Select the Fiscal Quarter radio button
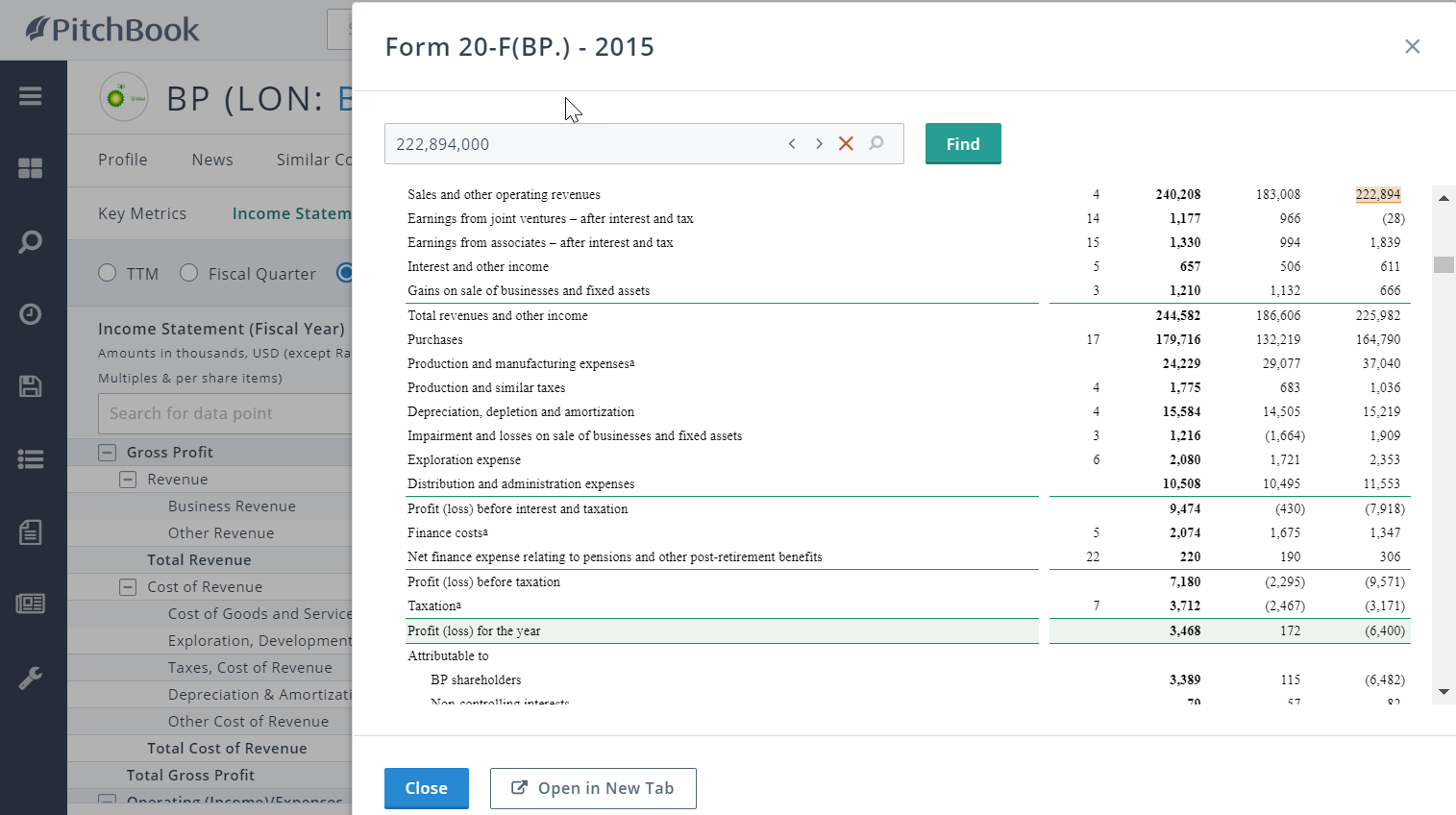This screenshot has height=815, width=1456. click(189, 273)
